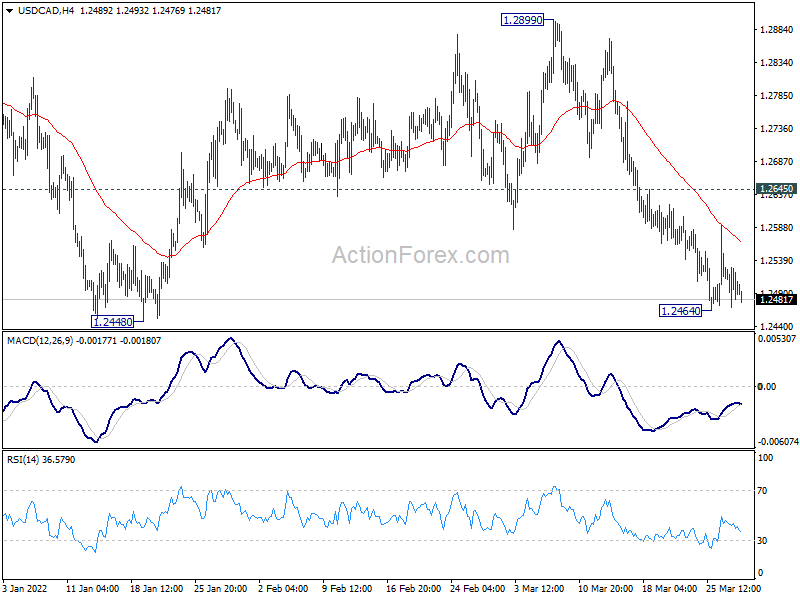Click the 3 Jan 2022 date label
Image resolution: width=800 pixels, height=600 pixels.
pyautogui.click(x=23, y=589)
